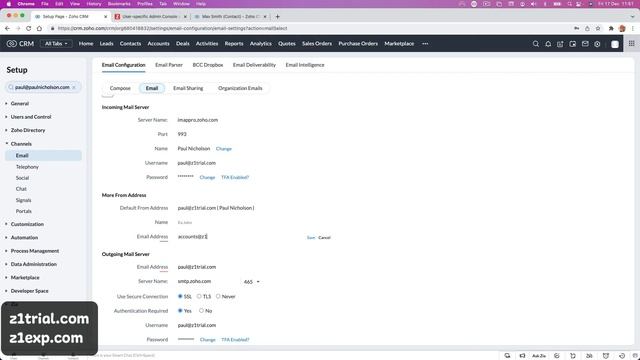Click the Ask Zia icon in bottom bar
640x360 pixels.
click(539, 356)
